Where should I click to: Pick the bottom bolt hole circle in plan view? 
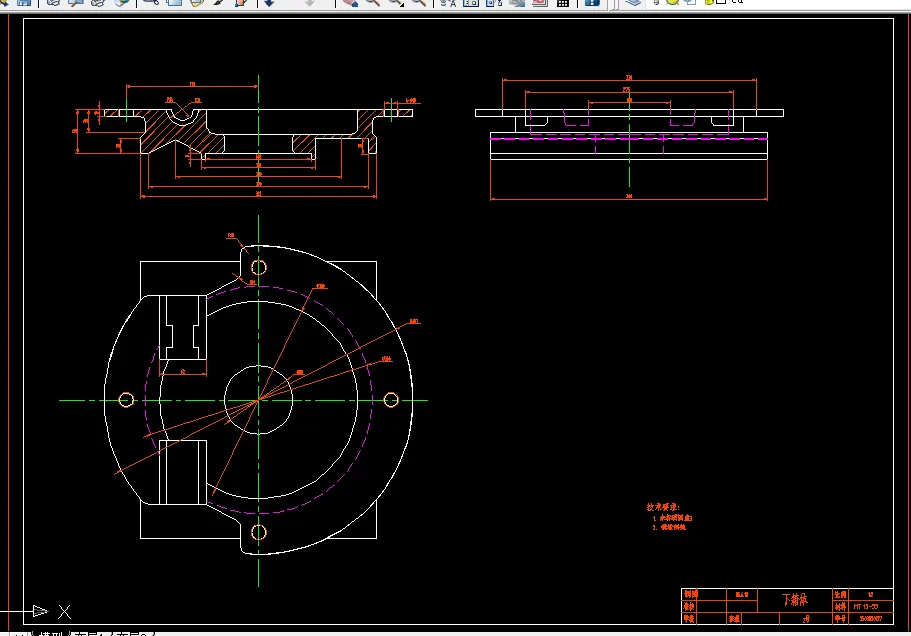[x=259, y=533]
